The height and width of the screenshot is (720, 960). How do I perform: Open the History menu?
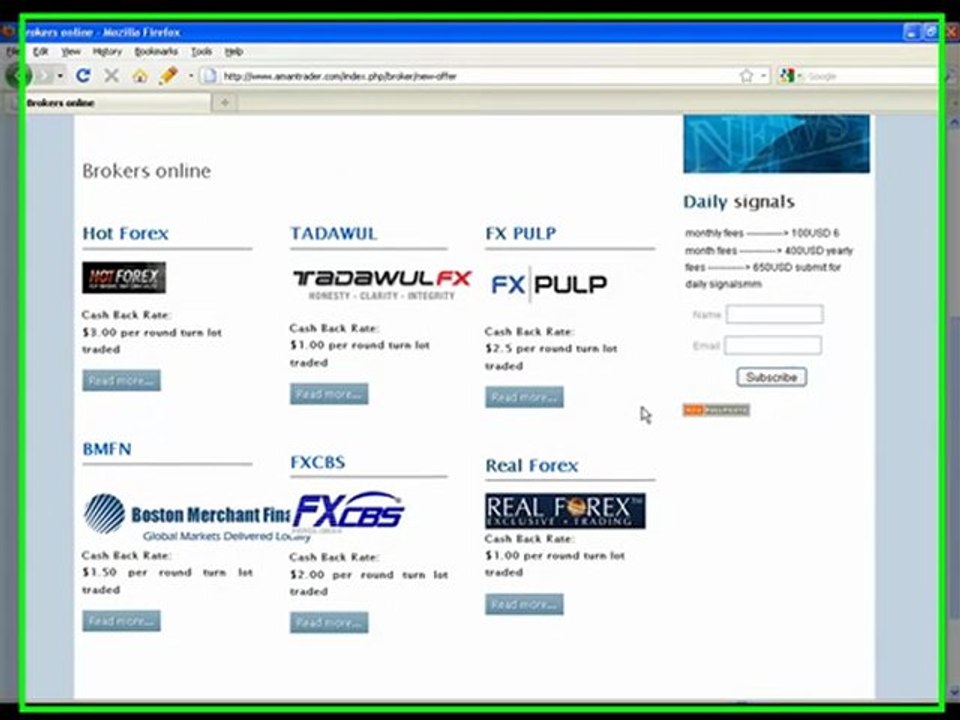coord(107,51)
